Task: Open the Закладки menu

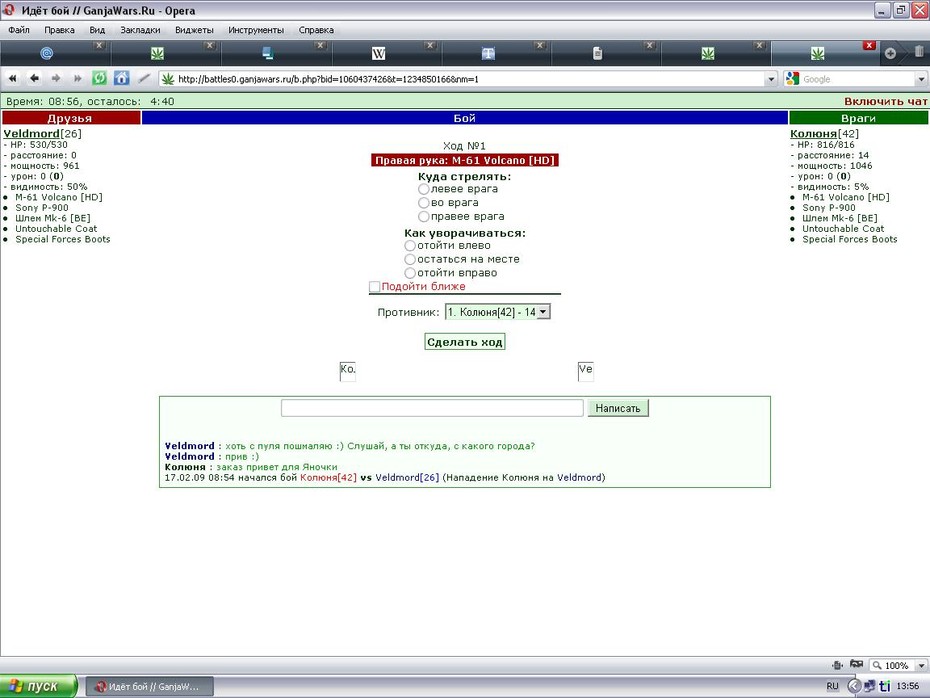Action: coord(140,30)
